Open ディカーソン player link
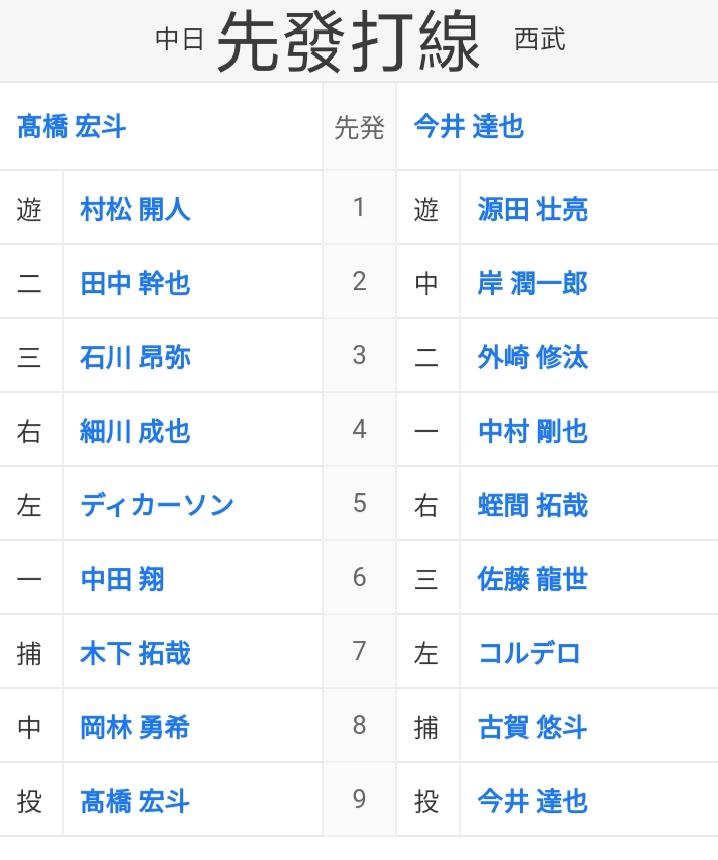 157,505
